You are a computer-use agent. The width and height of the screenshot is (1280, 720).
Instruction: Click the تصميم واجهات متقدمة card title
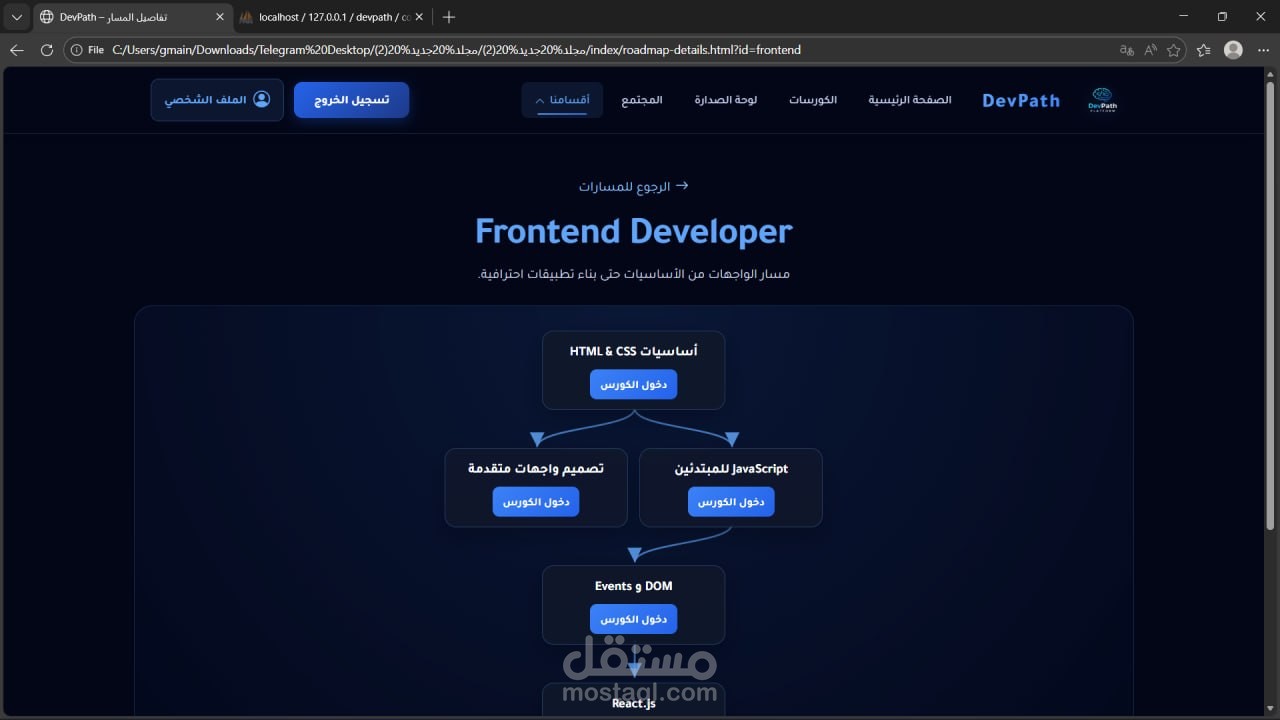pyautogui.click(x=536, y=468)
